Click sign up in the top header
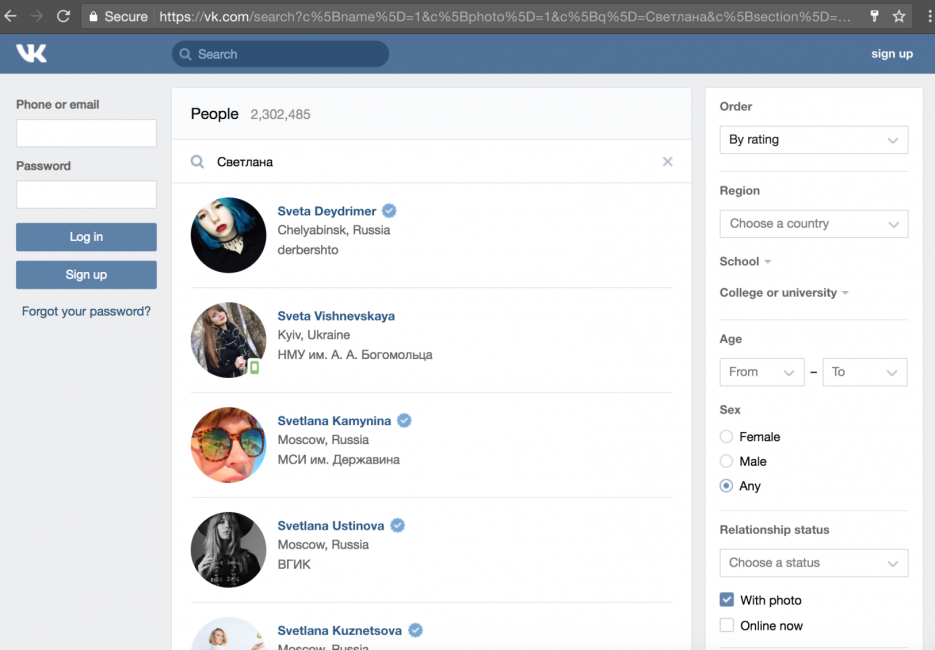 click(x=891, y=54)
